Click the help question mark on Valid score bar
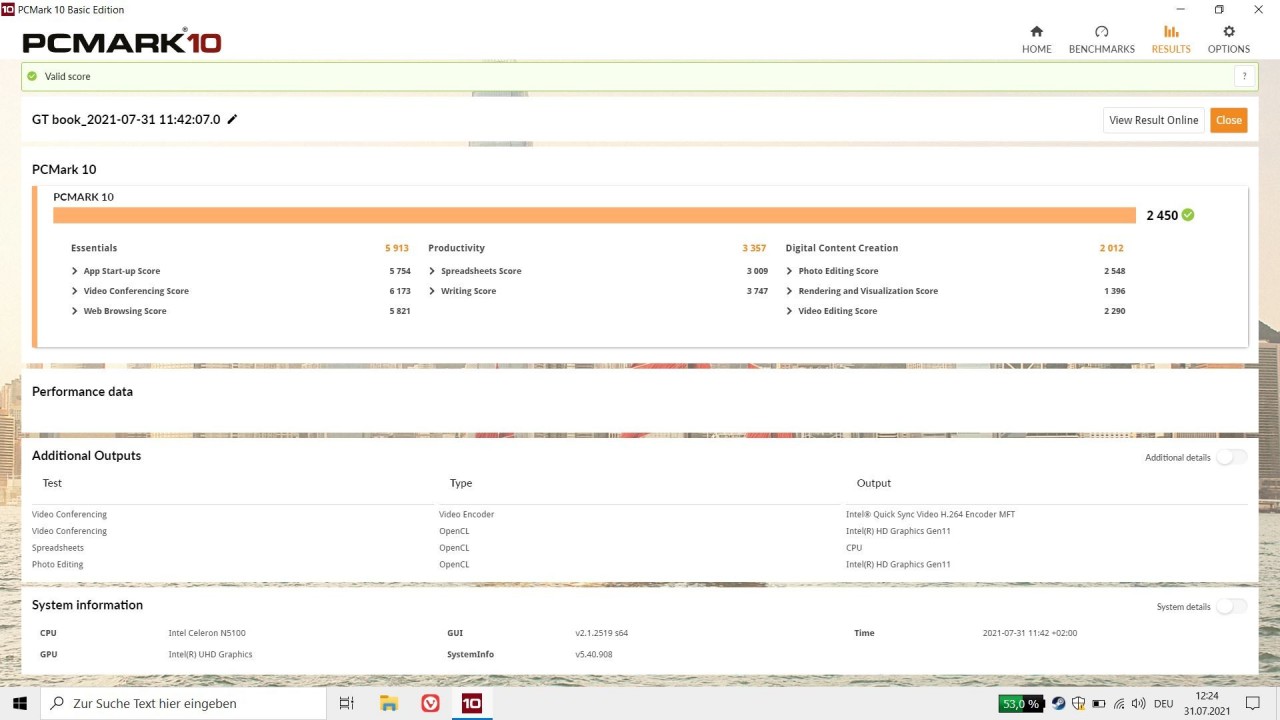 [1244, 76]
